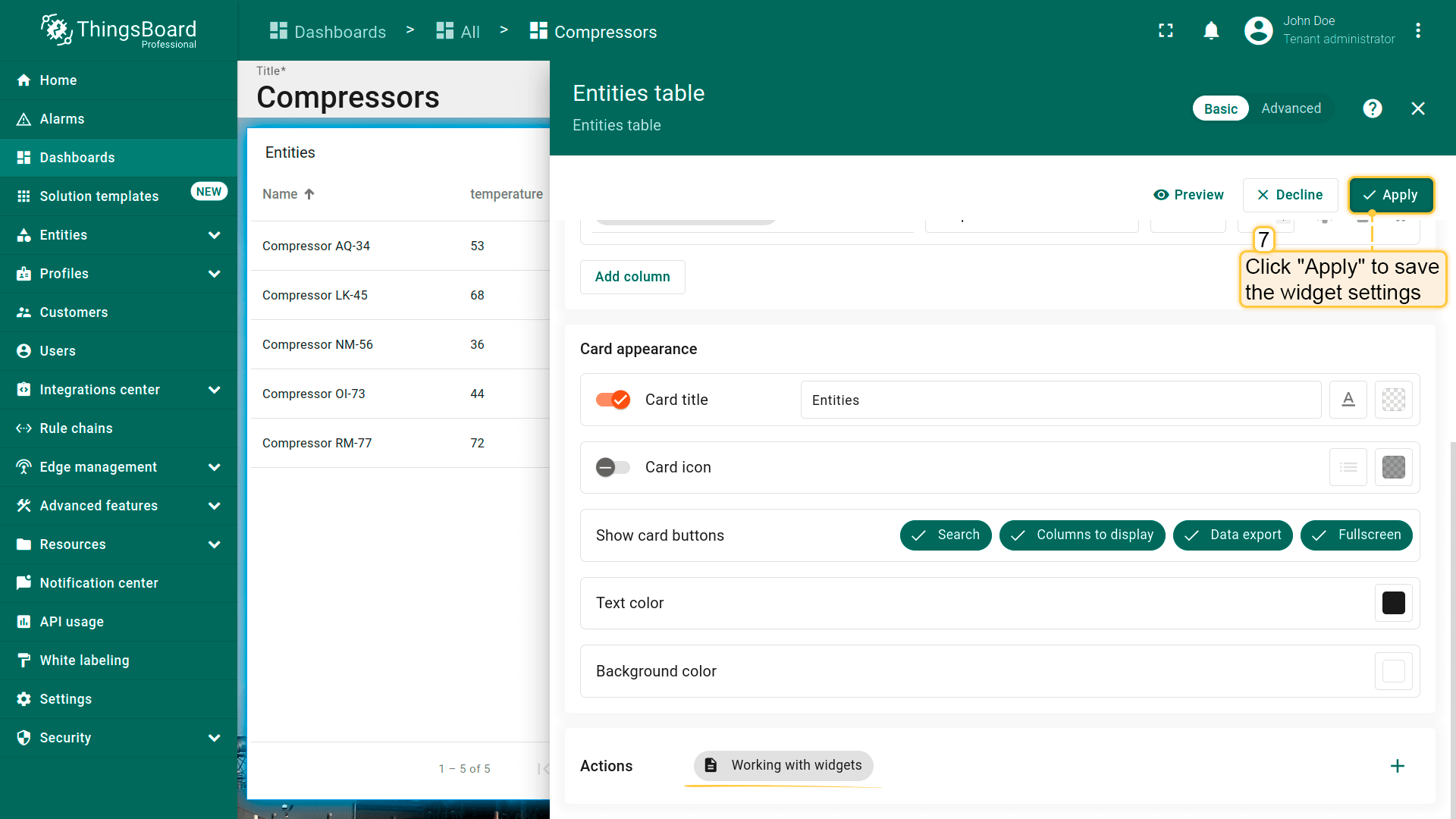Image resolution: width=1456 pixels, height=819 pixels.
Task: Switch to the Advanced settings tab
Action: click(1291, 108)
